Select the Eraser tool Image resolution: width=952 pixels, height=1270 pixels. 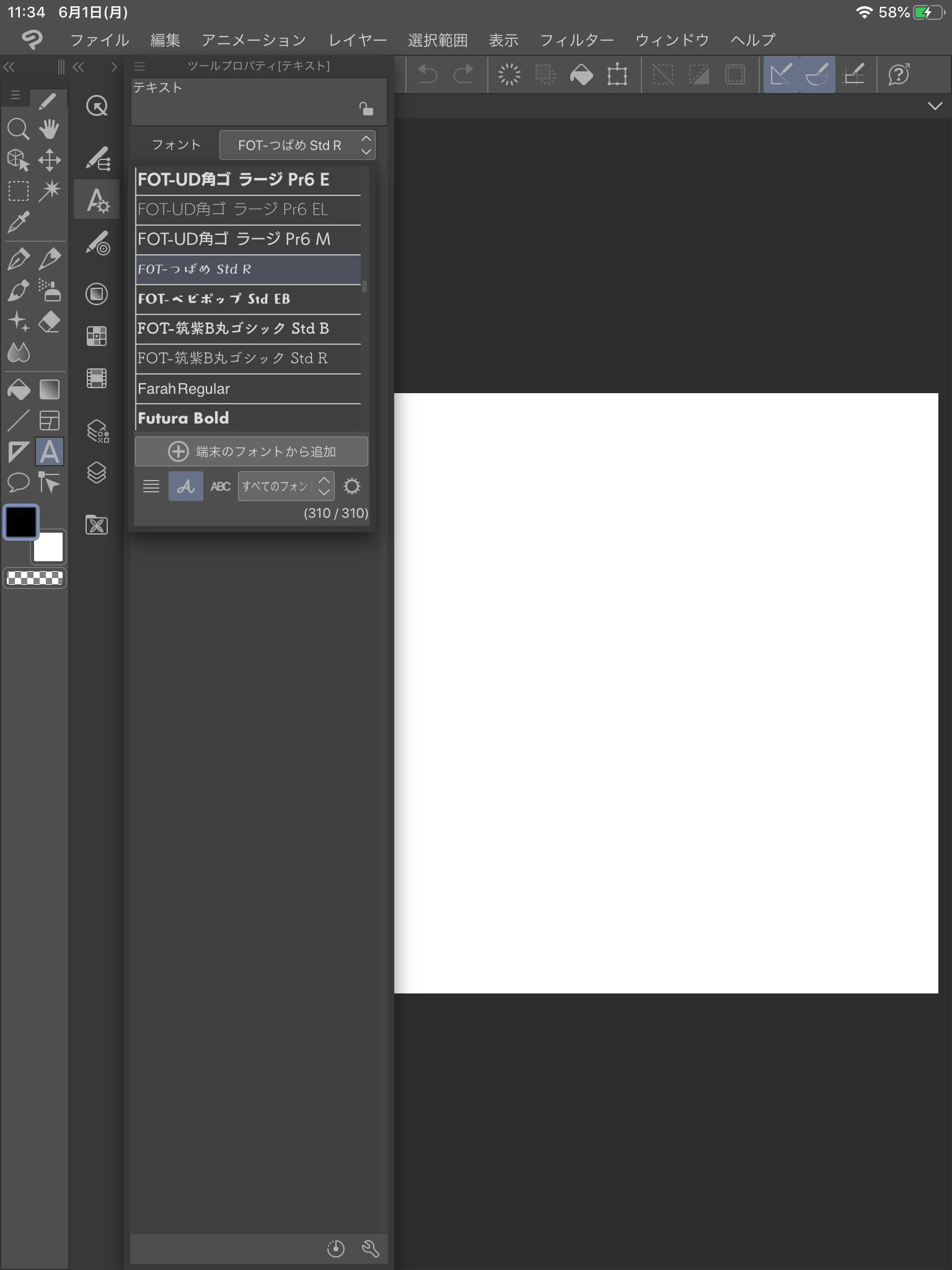click(50, 321)
